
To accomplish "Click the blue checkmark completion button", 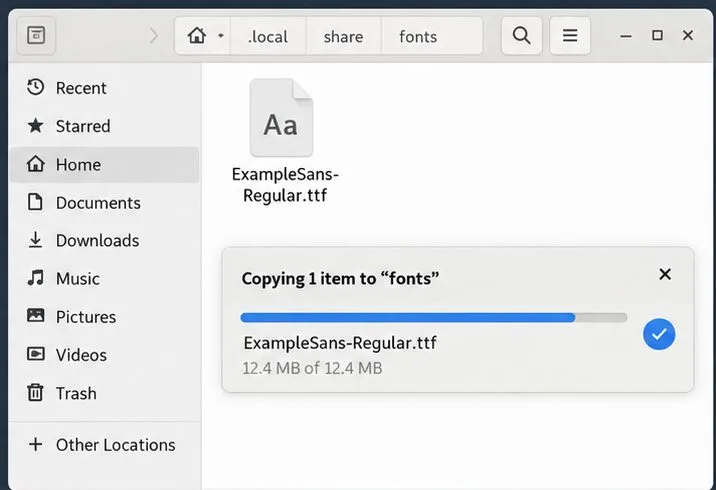I will coord(659,334).
